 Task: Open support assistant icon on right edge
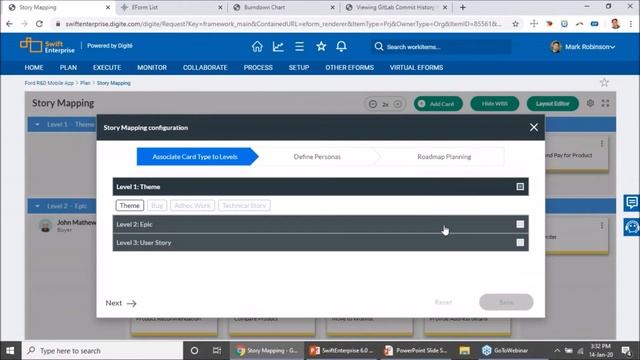[631, 227]
